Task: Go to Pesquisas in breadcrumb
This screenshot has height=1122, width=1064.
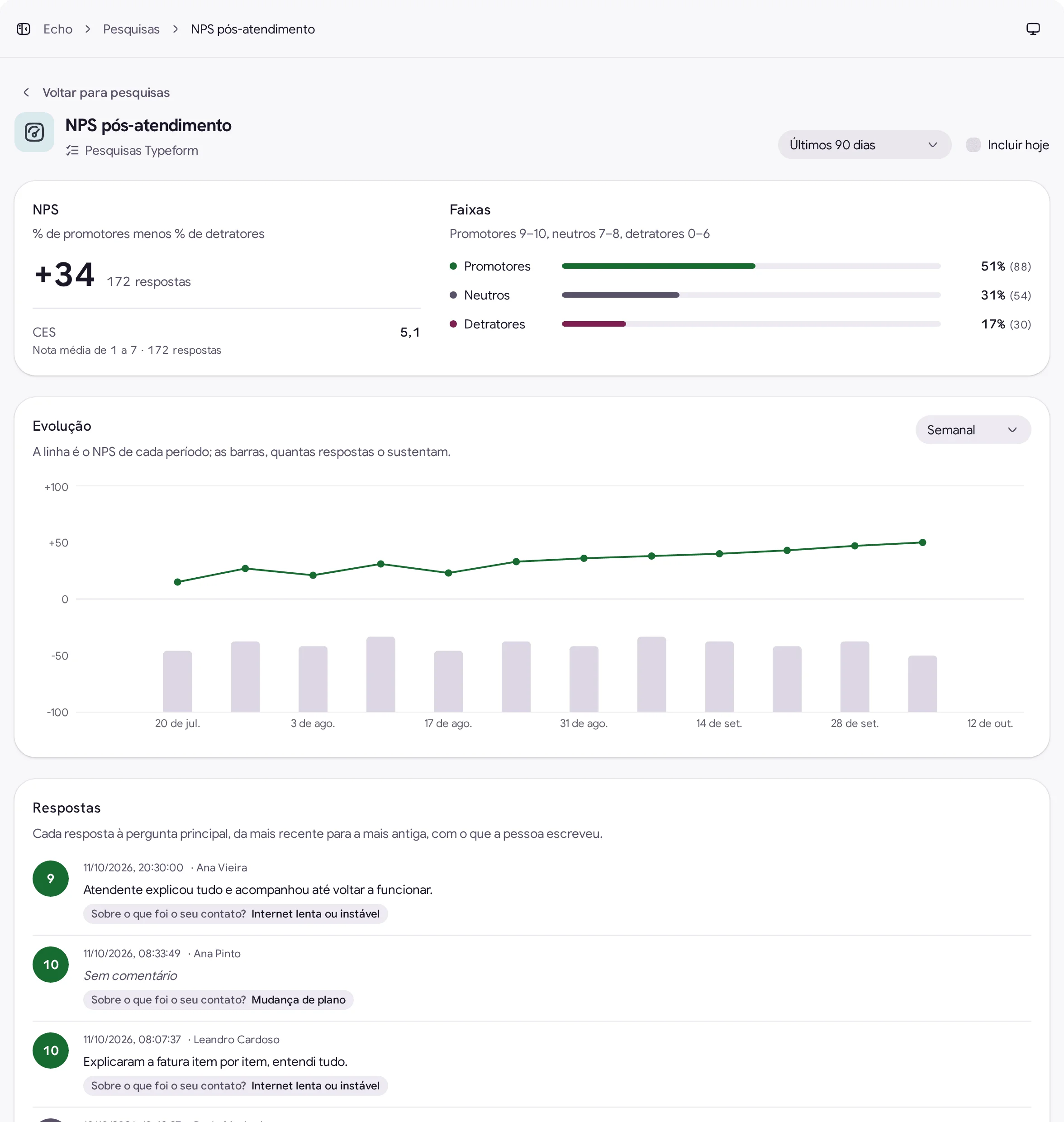Action: coord(131,29)
